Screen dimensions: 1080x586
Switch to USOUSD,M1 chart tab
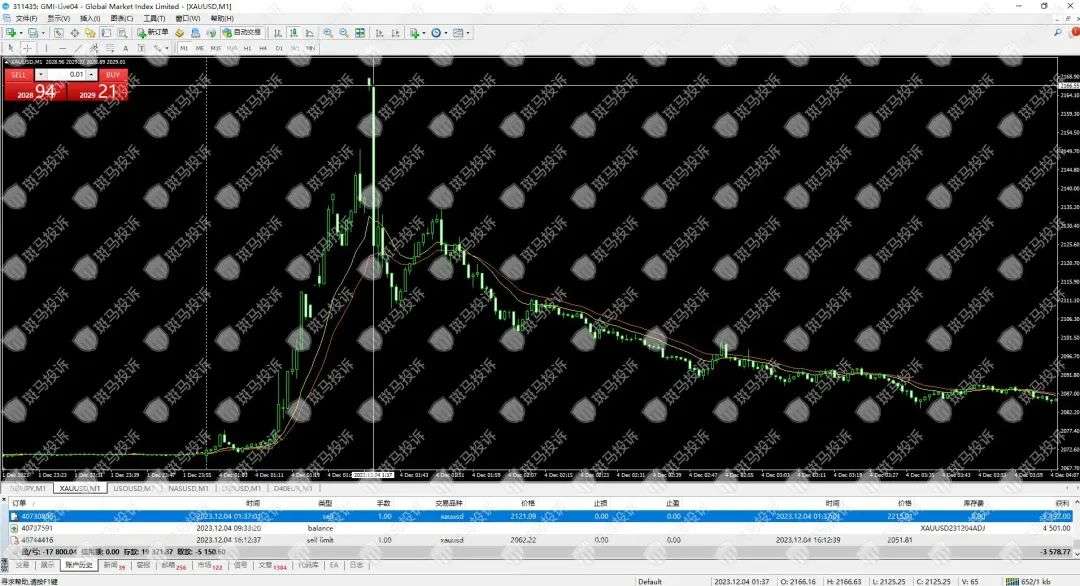point(132,488)
